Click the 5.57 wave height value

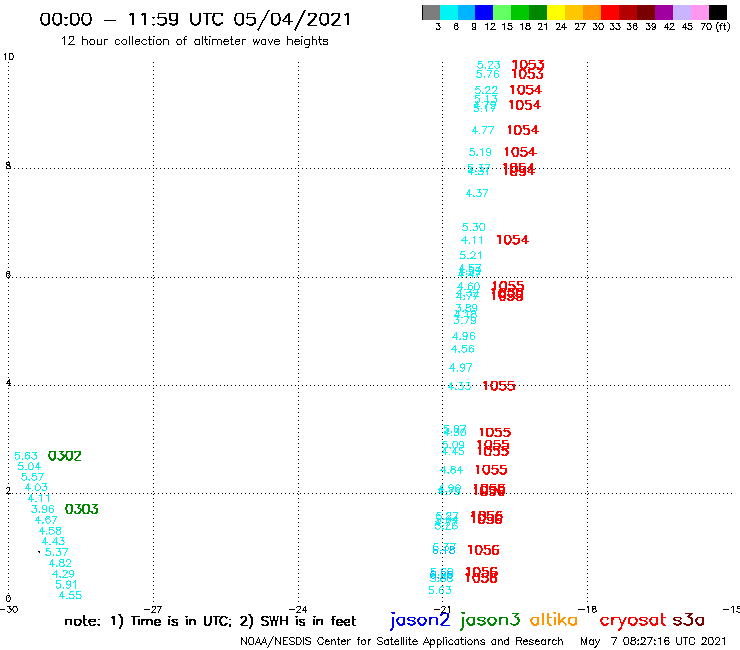[33, 477]
